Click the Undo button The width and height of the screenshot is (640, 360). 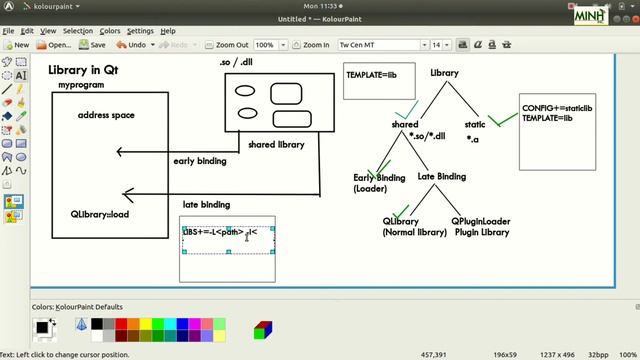coord(131,45)
